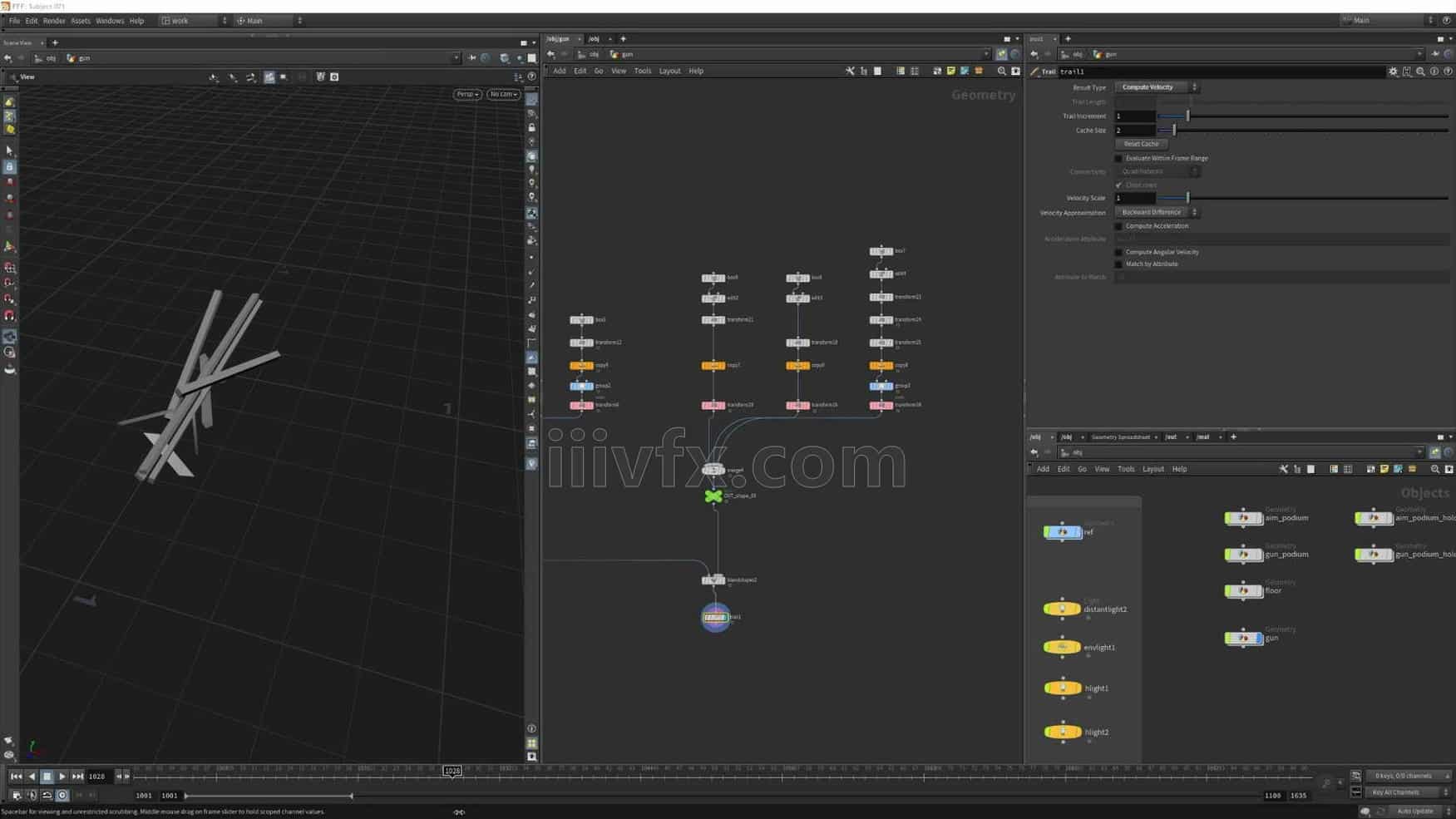The height and width of the screenshot is (819, 1456).
Task: Open the Assets menu in the main menu bar
Action: point(81,21)
